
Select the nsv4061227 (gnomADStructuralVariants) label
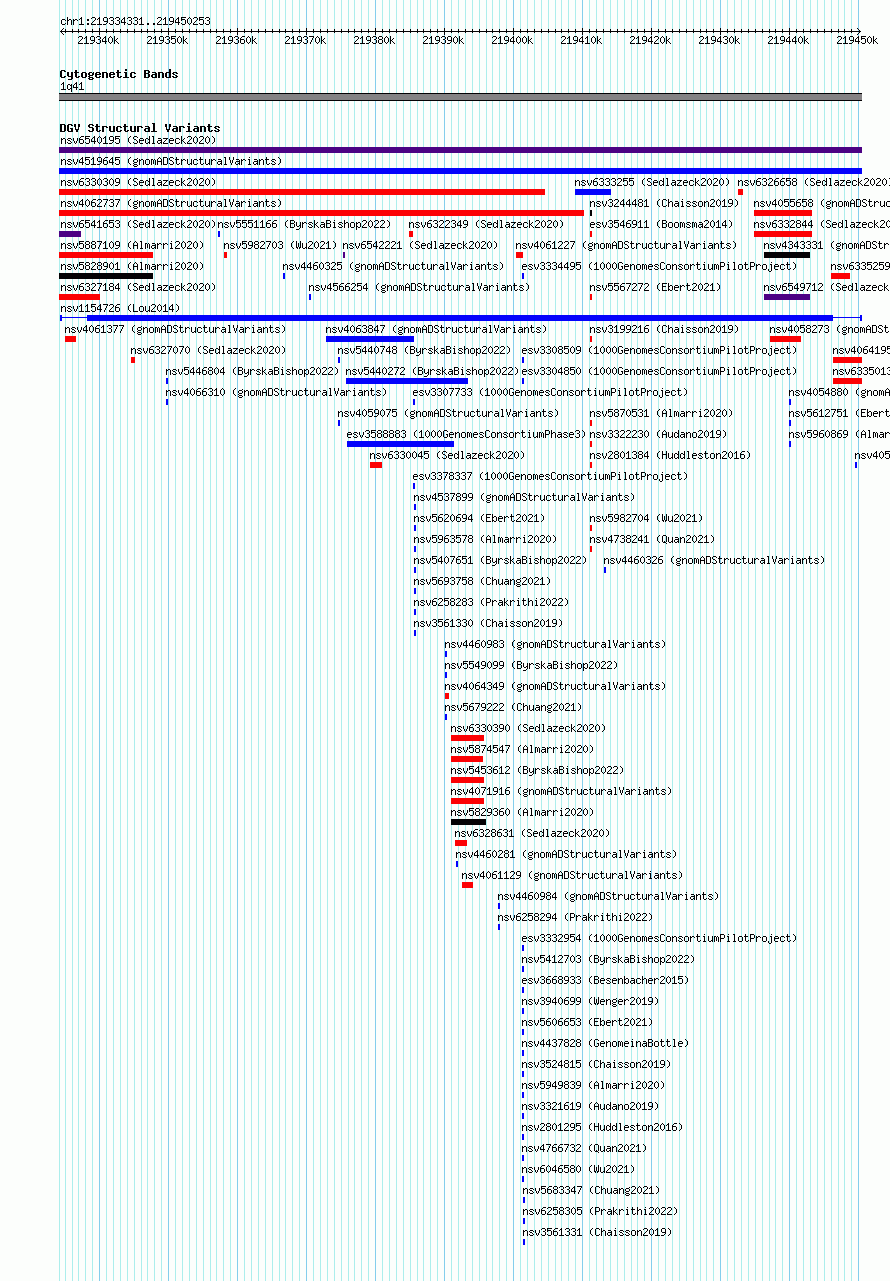click(626, 245)
